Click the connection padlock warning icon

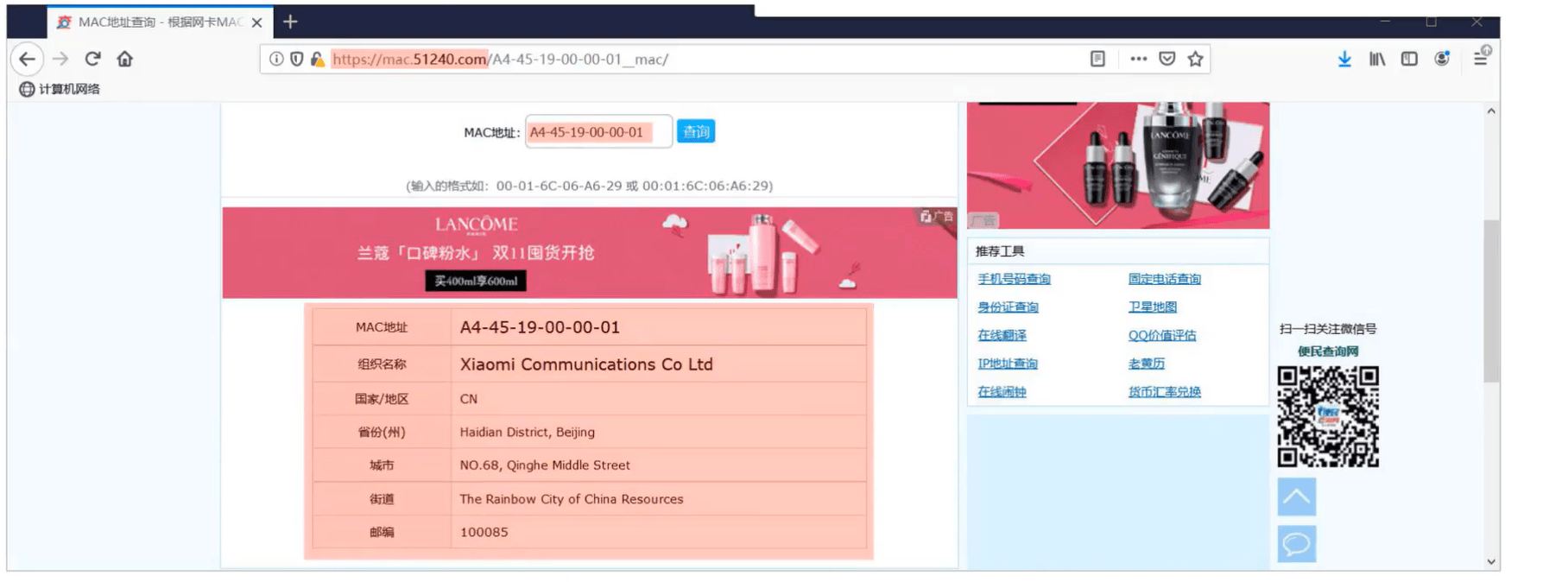(x=318, y=60)
